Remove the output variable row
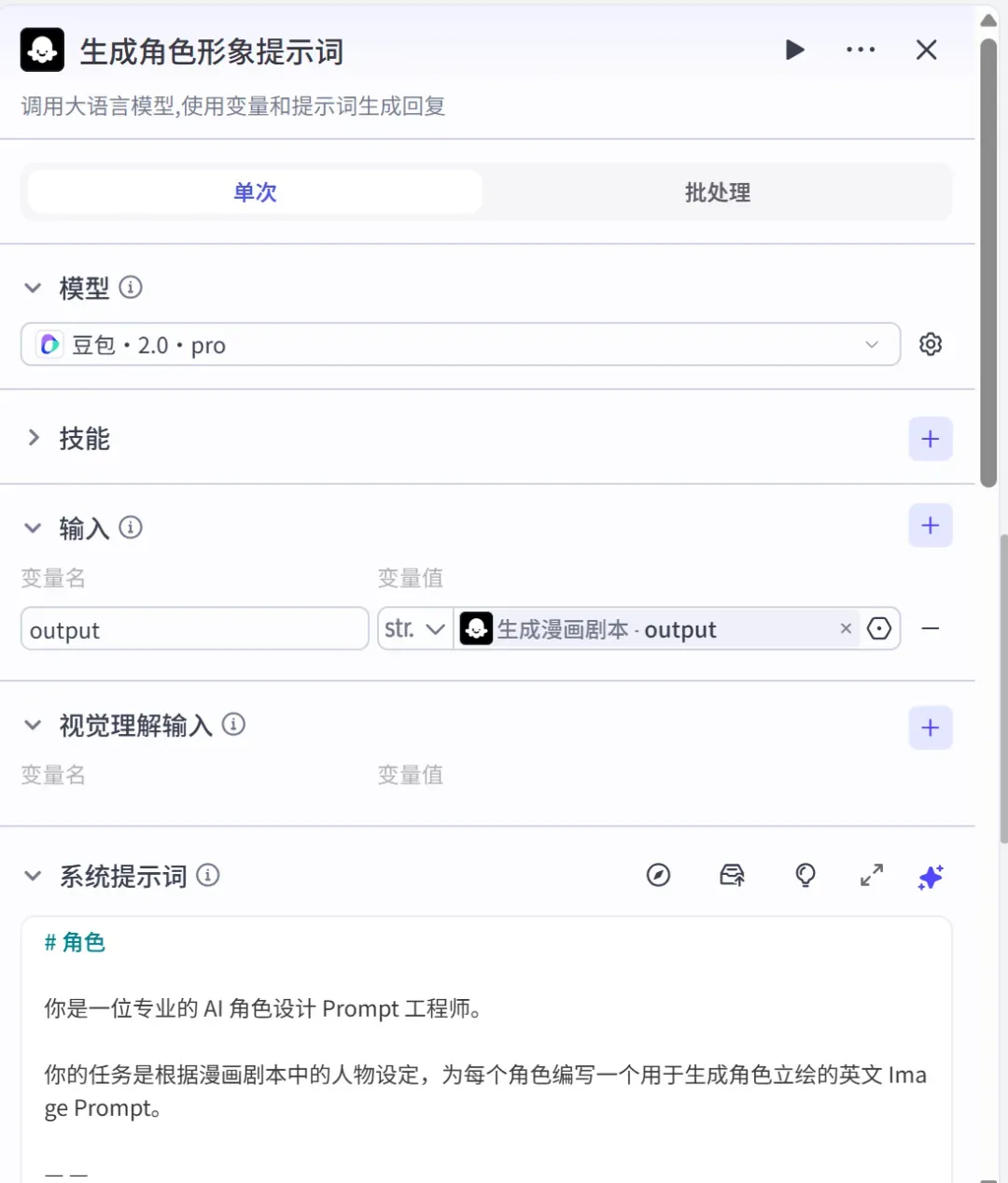The image size is (1008, 1183). click(931, 629)
